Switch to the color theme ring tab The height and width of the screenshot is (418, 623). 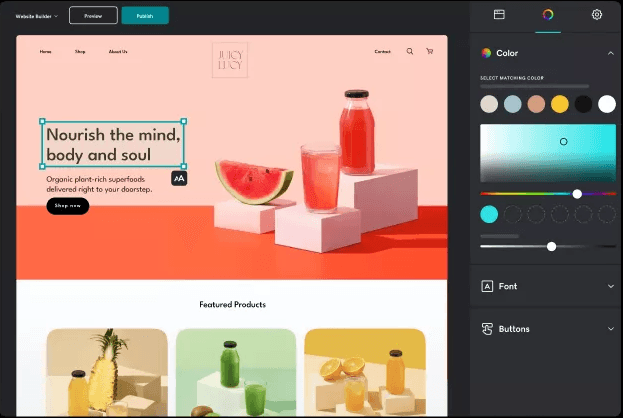coord(548,15)
